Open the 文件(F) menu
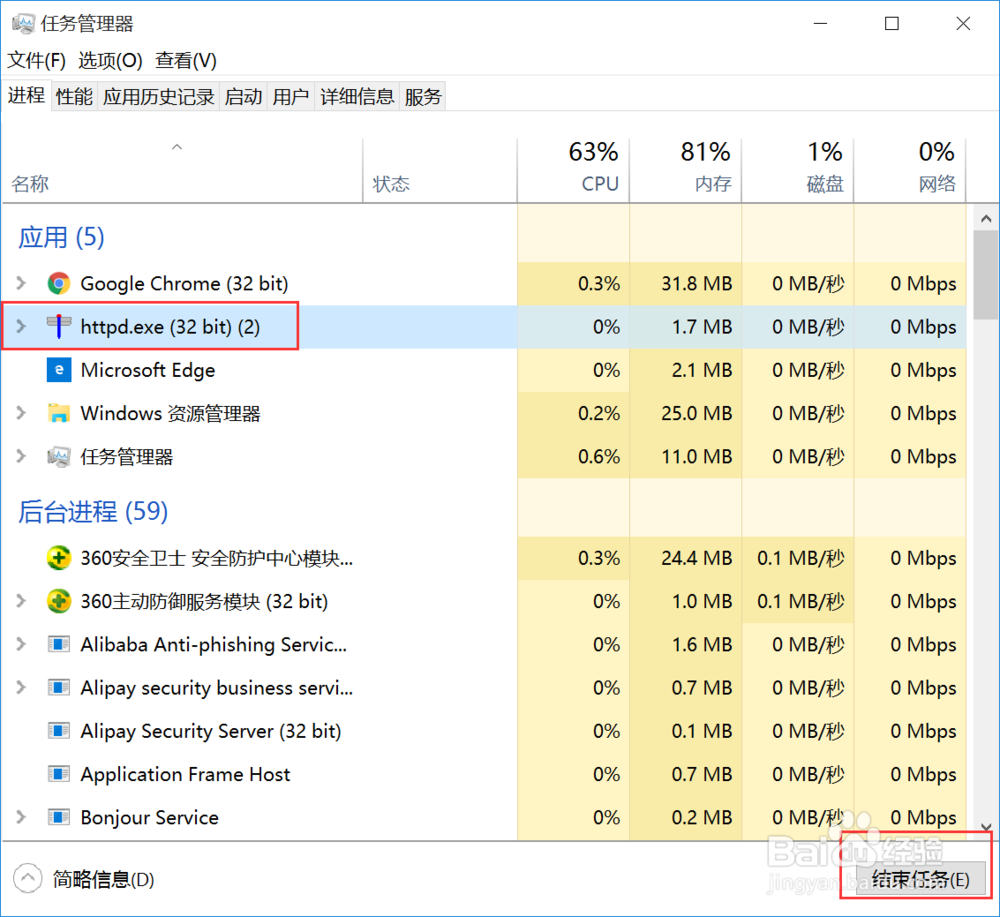The image size is (1000, 917). point(36,61)
